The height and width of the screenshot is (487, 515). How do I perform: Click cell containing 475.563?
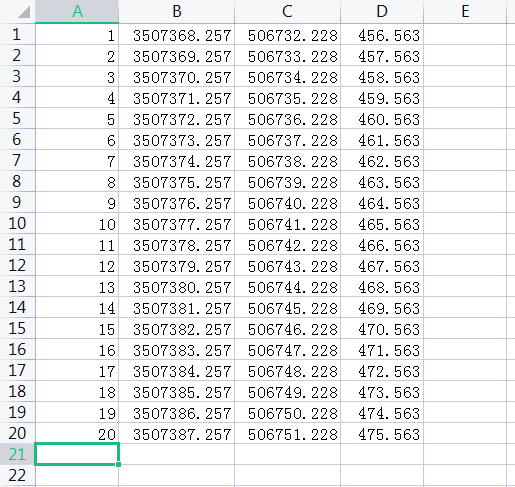382,433
